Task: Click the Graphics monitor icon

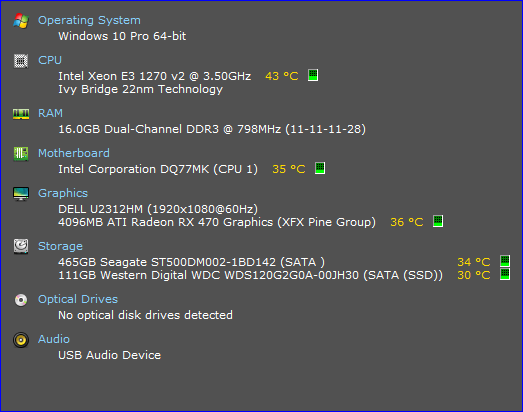Action: coord(21,194)
